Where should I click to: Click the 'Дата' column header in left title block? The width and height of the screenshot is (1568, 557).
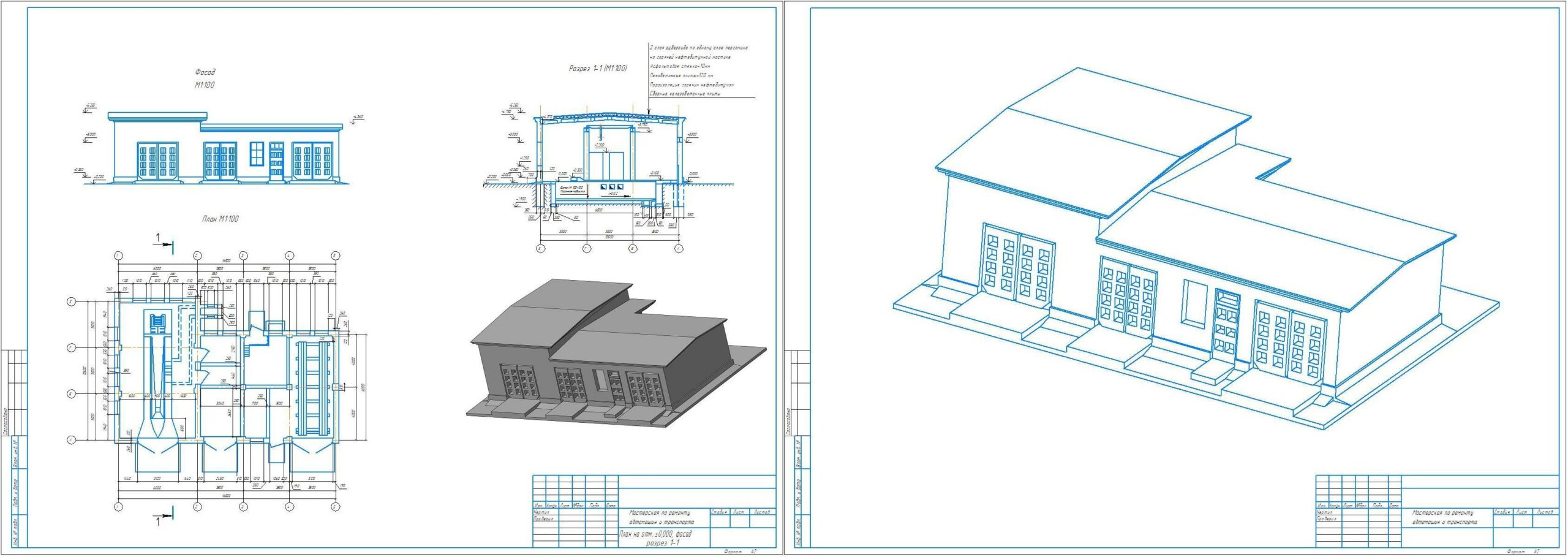[611, 506]
